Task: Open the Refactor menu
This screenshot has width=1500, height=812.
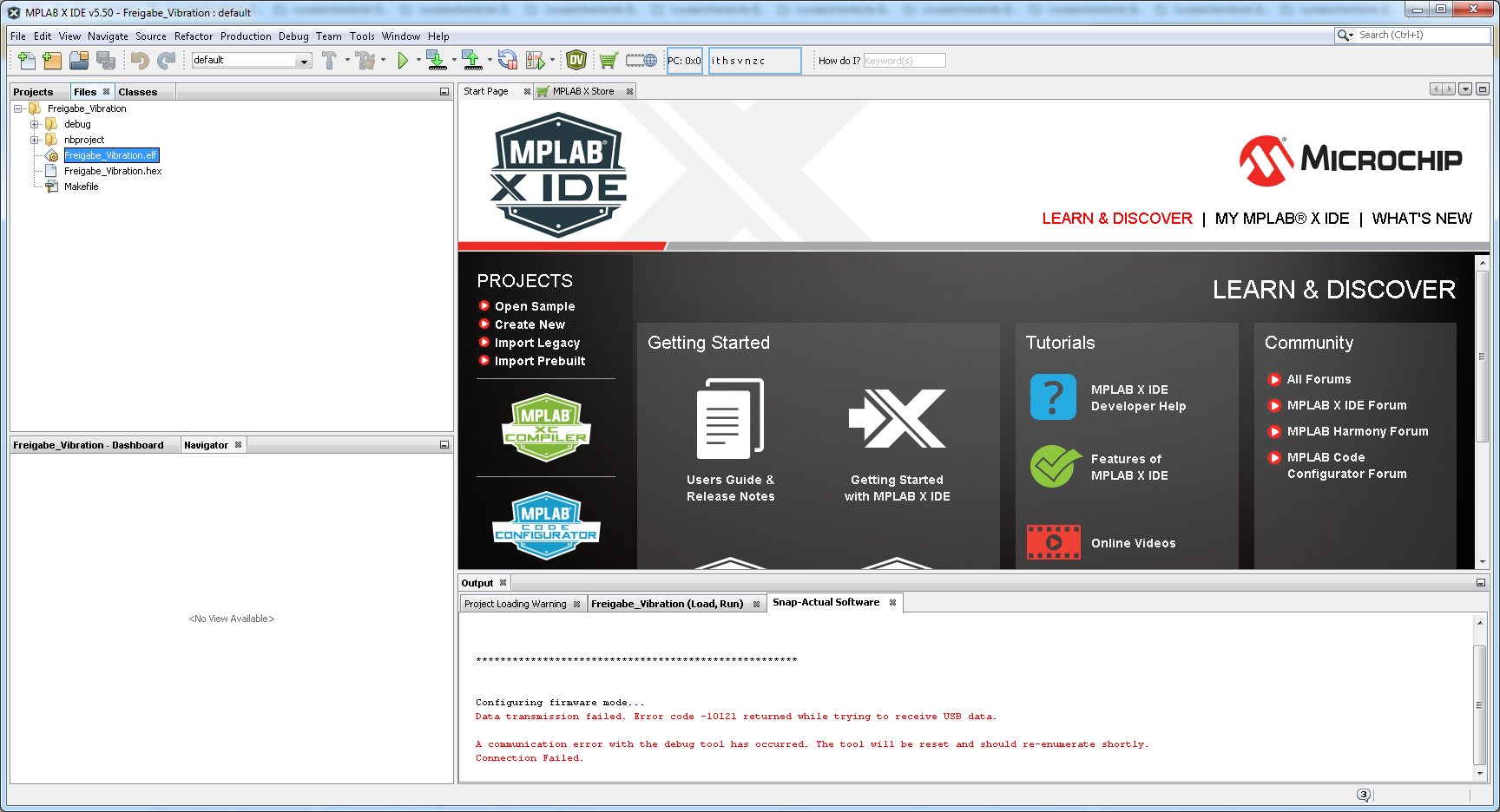Action: [193, 36]
